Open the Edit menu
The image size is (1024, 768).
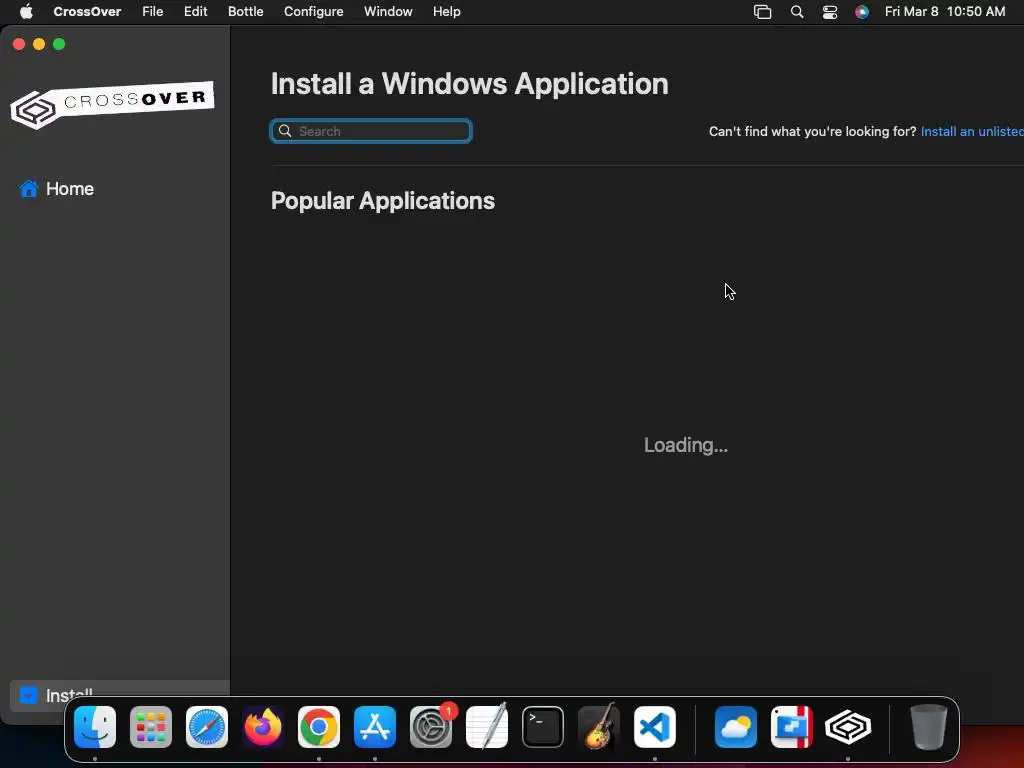[195, 12]
